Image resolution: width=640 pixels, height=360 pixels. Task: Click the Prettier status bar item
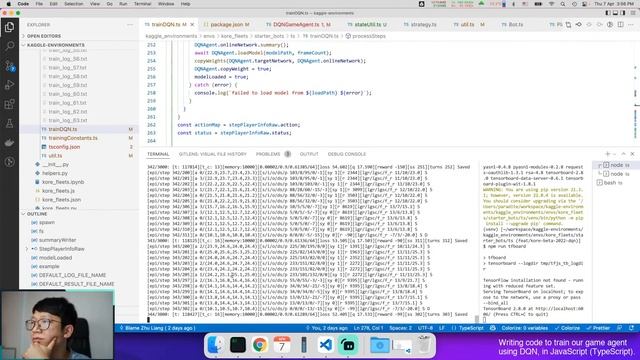598,328
